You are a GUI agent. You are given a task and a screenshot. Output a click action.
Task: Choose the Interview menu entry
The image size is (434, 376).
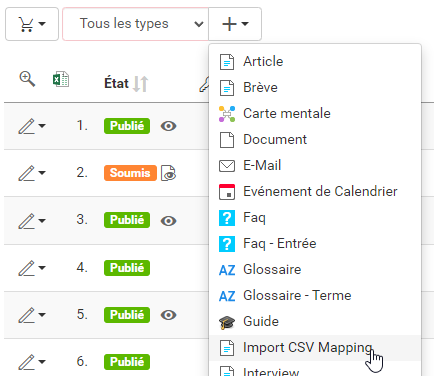pos(315,369)
